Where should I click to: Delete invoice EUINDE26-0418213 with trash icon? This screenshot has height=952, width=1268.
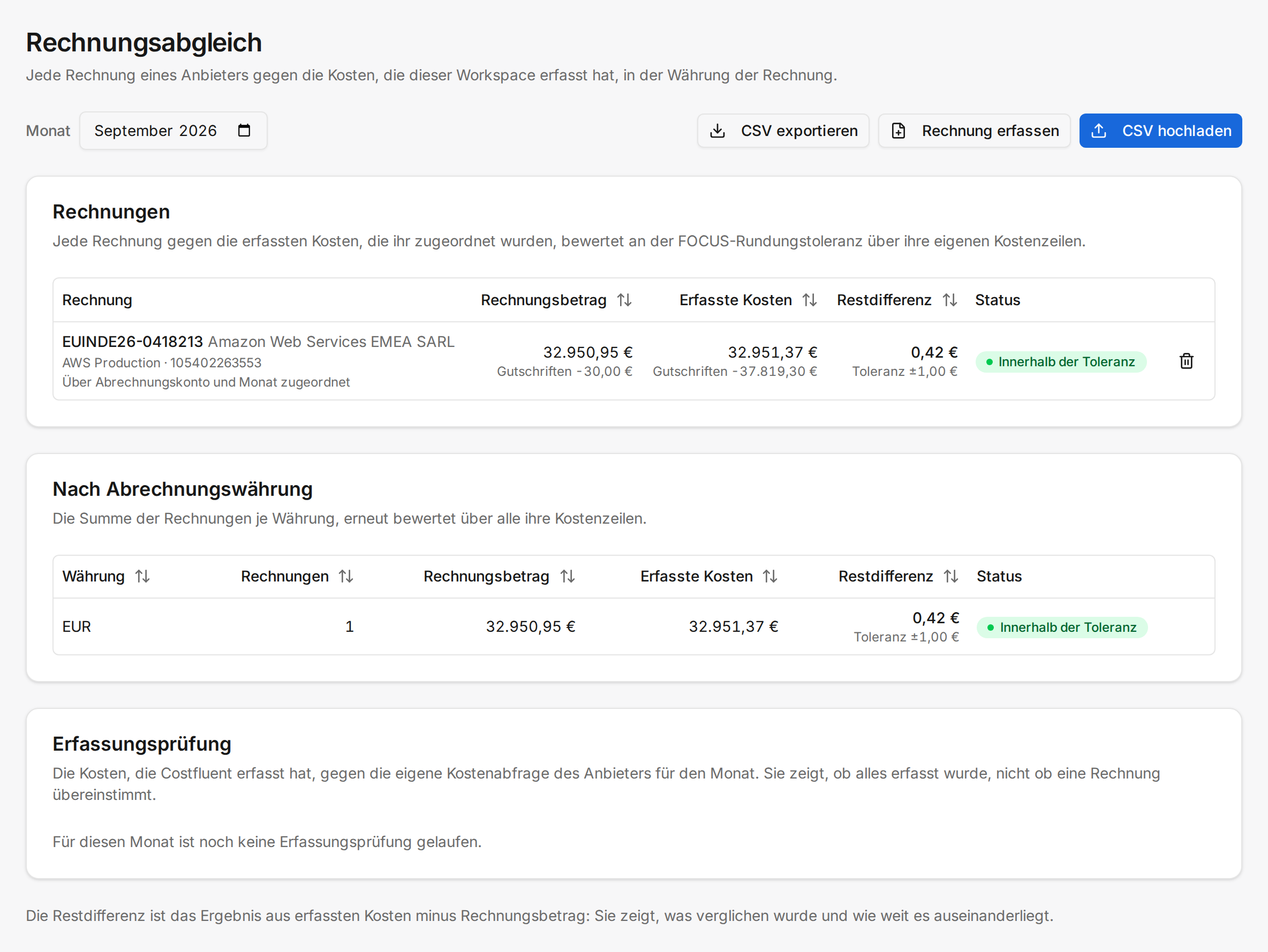coord(1187,361)
